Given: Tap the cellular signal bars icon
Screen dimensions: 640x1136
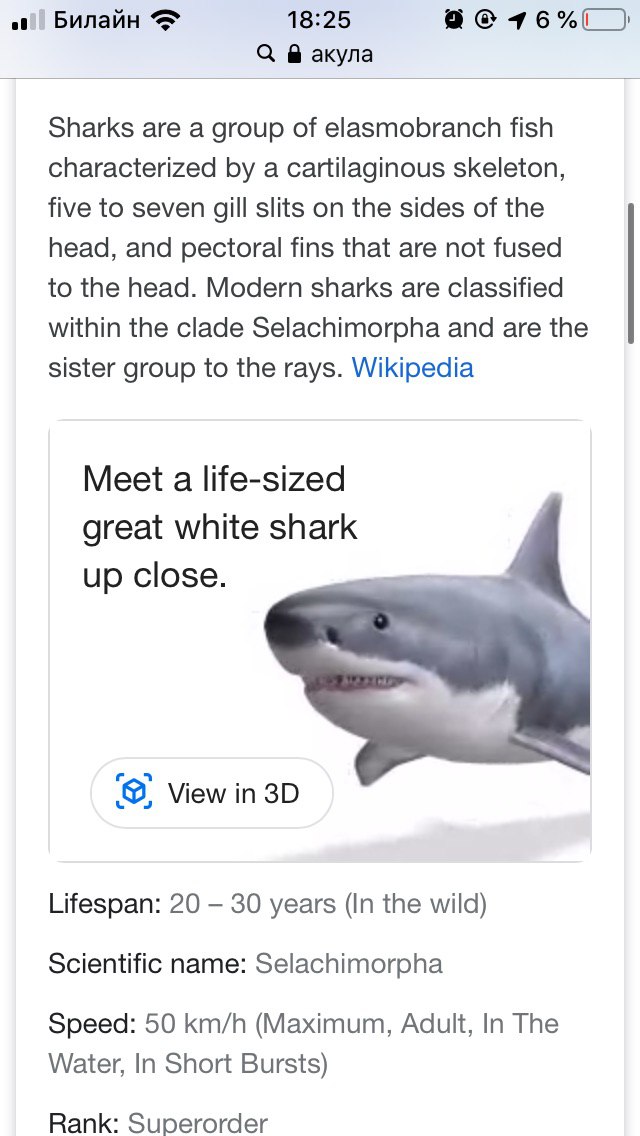Looking at the screenshot, I should click(29, 20).
